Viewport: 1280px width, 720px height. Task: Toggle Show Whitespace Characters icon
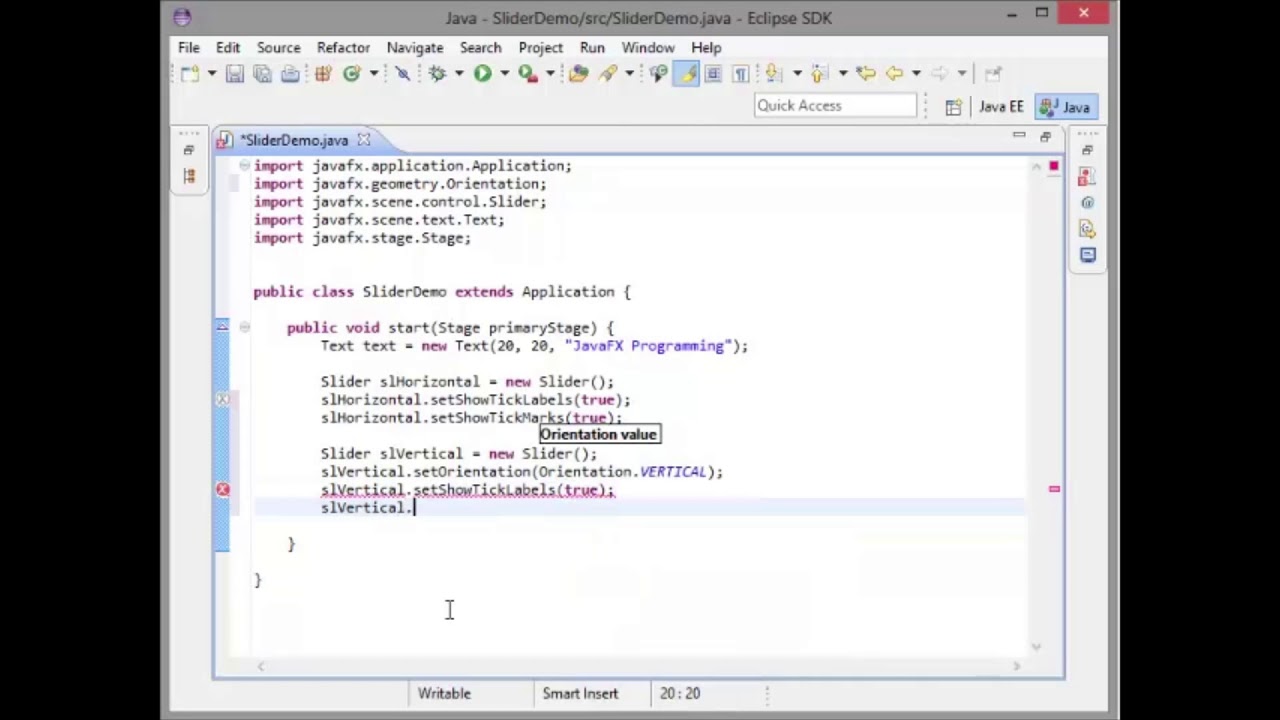click(741, 73)
